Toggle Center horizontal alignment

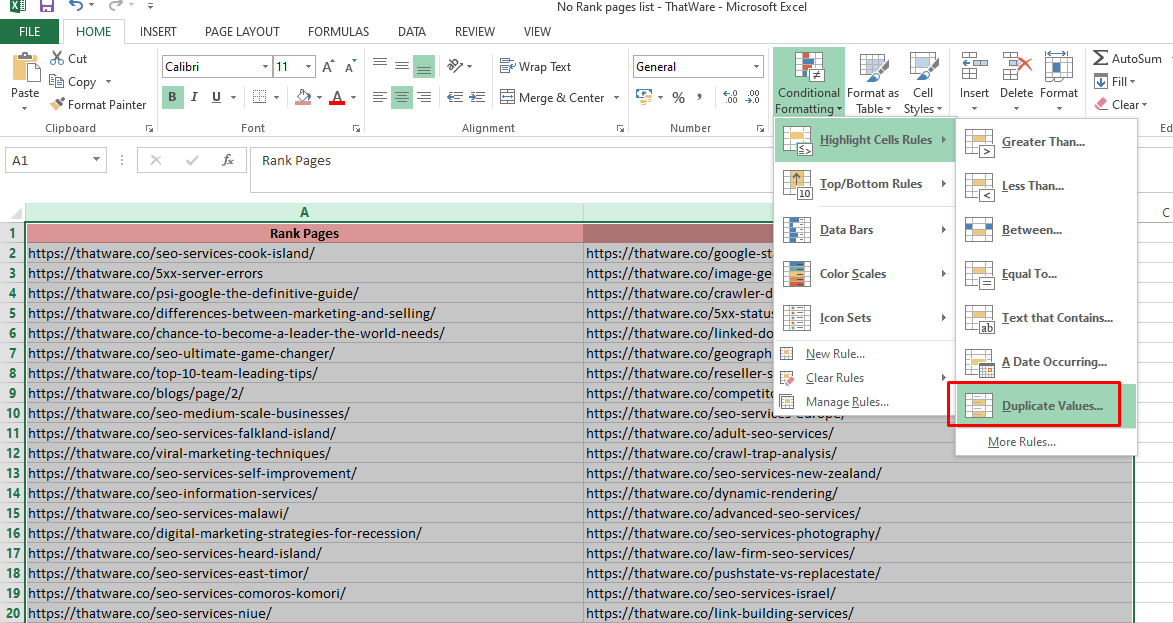click(x=402, y=97)
